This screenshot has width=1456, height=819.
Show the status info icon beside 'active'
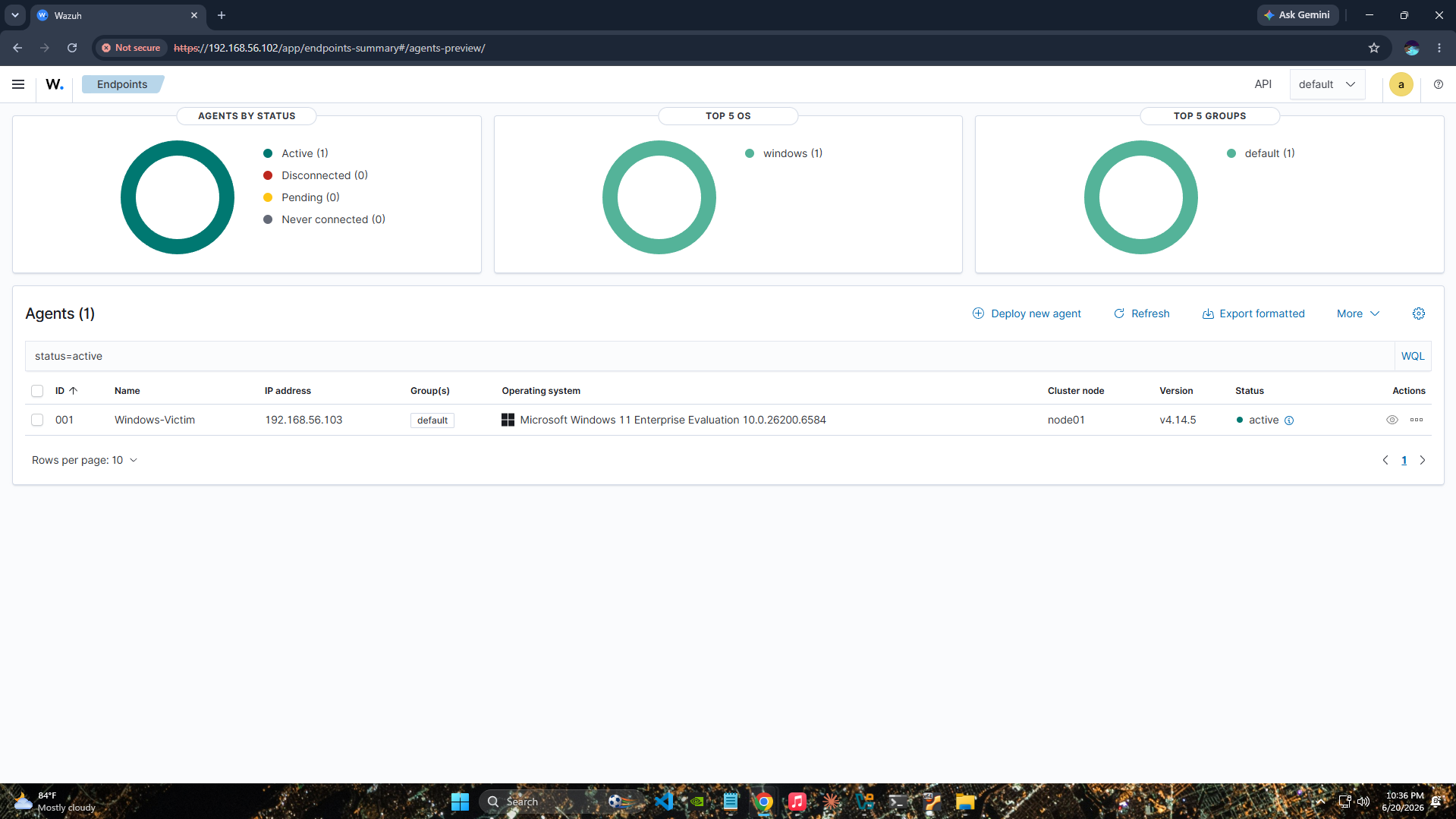1288,421
